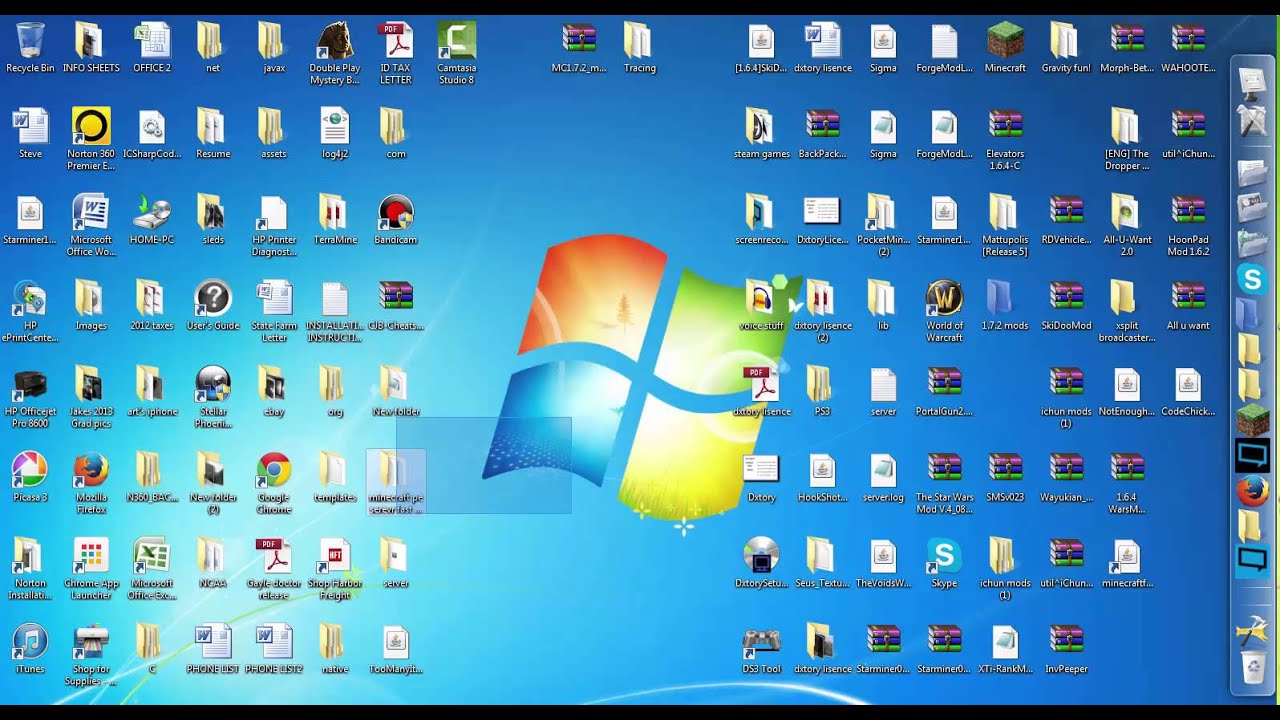Open the SkiDooMod archive file
The height and width of the screenshot is (720, 1280).
click(1066, 305)
